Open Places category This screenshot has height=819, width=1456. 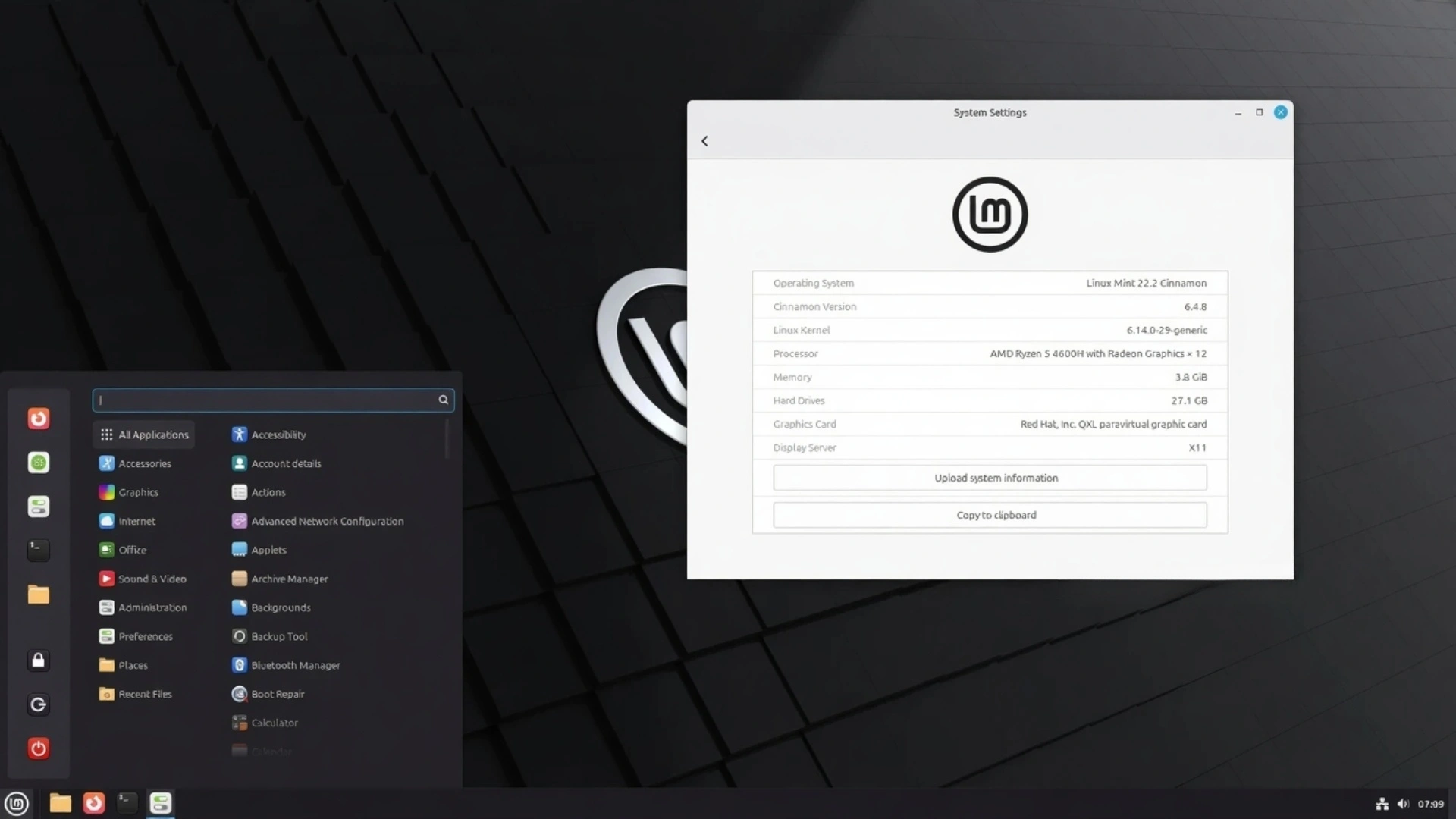pos(124,665)
